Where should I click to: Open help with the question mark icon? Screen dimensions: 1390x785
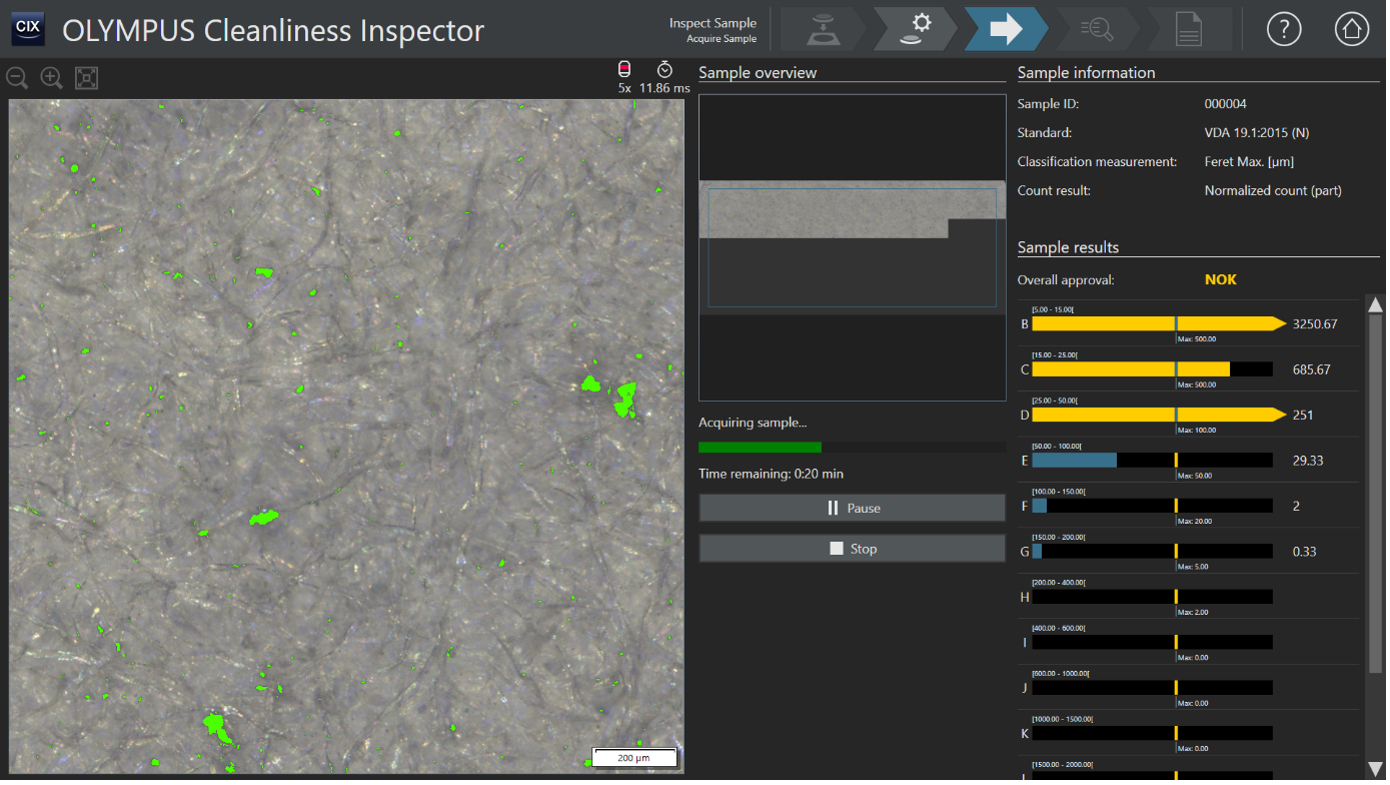pyautogui.click(x=1284, y=30)
